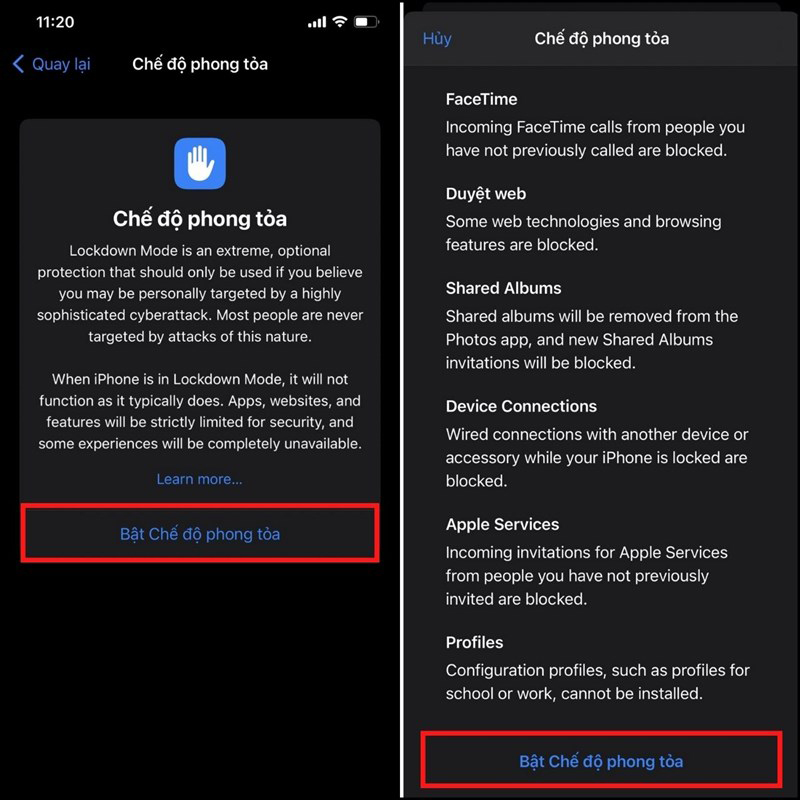This screenshot has width=800, height=800.
Task: Select the Shared Albums section heading
Action: click(x=504, y=288)
